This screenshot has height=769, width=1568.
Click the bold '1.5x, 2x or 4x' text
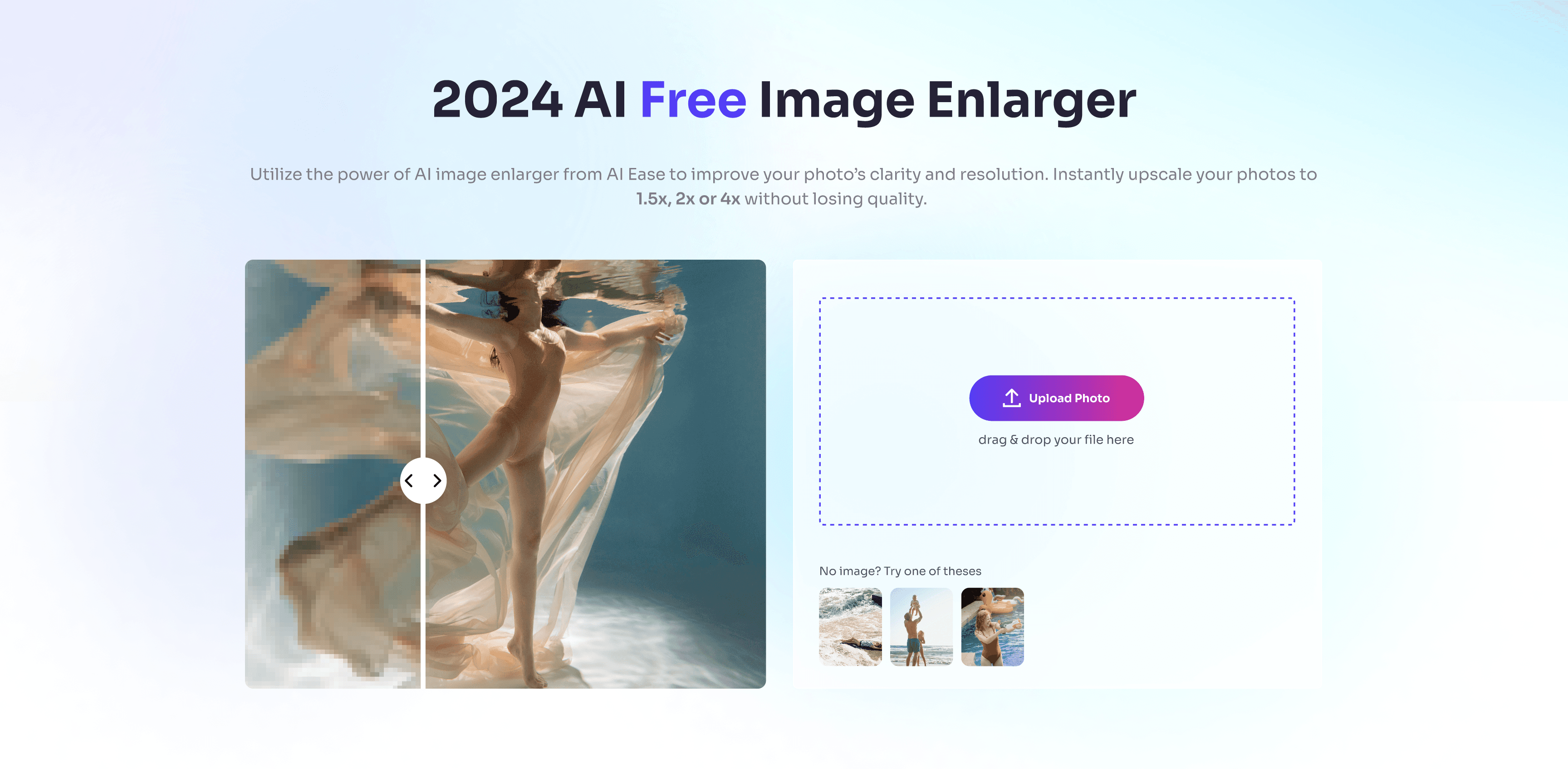click(x=688, y=199)
